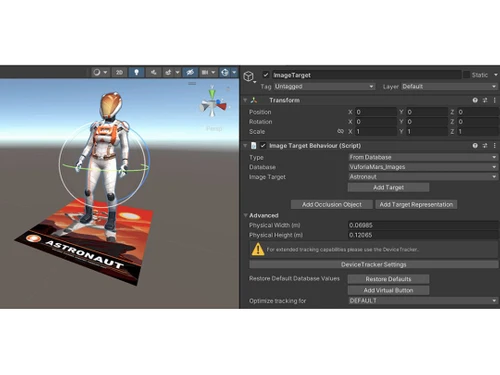The width and height of the screenshot is (500, 375).
Task: Open the Type From Database dropdown
Action: click(x=423, y=157)
